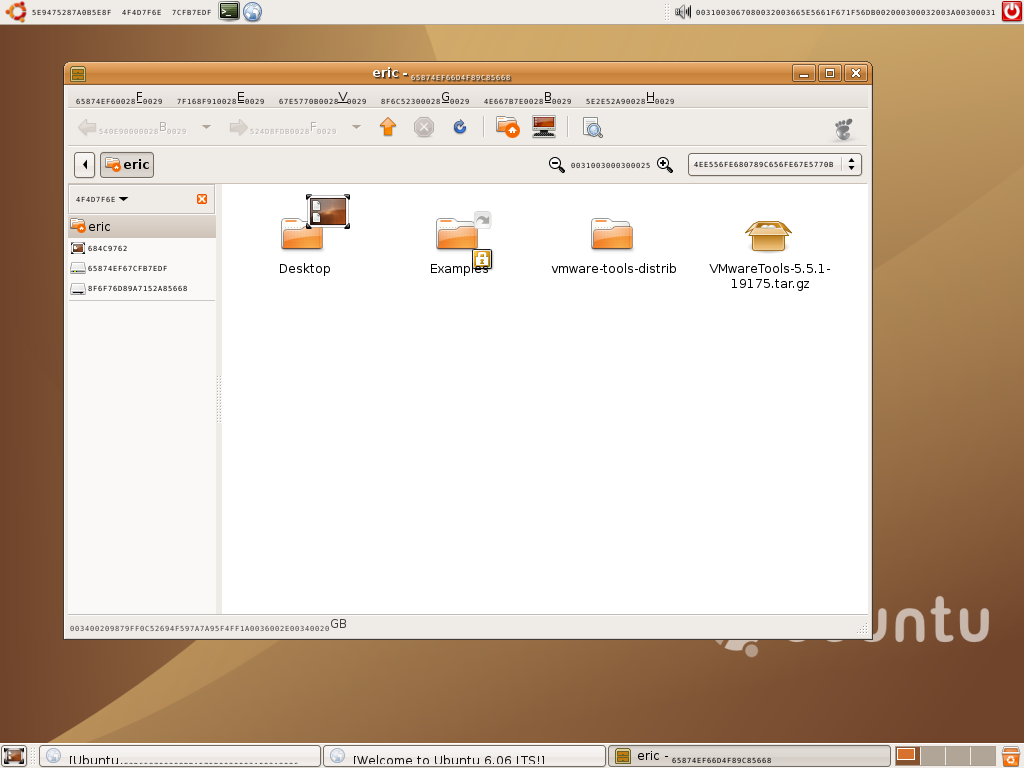Screen dimensions: 1024x768
Task: Open top panel third menu 7CFB7EDF
Action: [x=191, y=12]
